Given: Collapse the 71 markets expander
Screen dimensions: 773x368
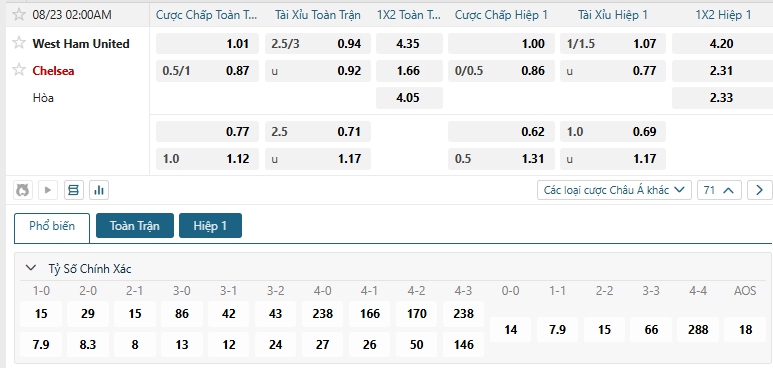Looking at the screenshot, I should (719, 190).
